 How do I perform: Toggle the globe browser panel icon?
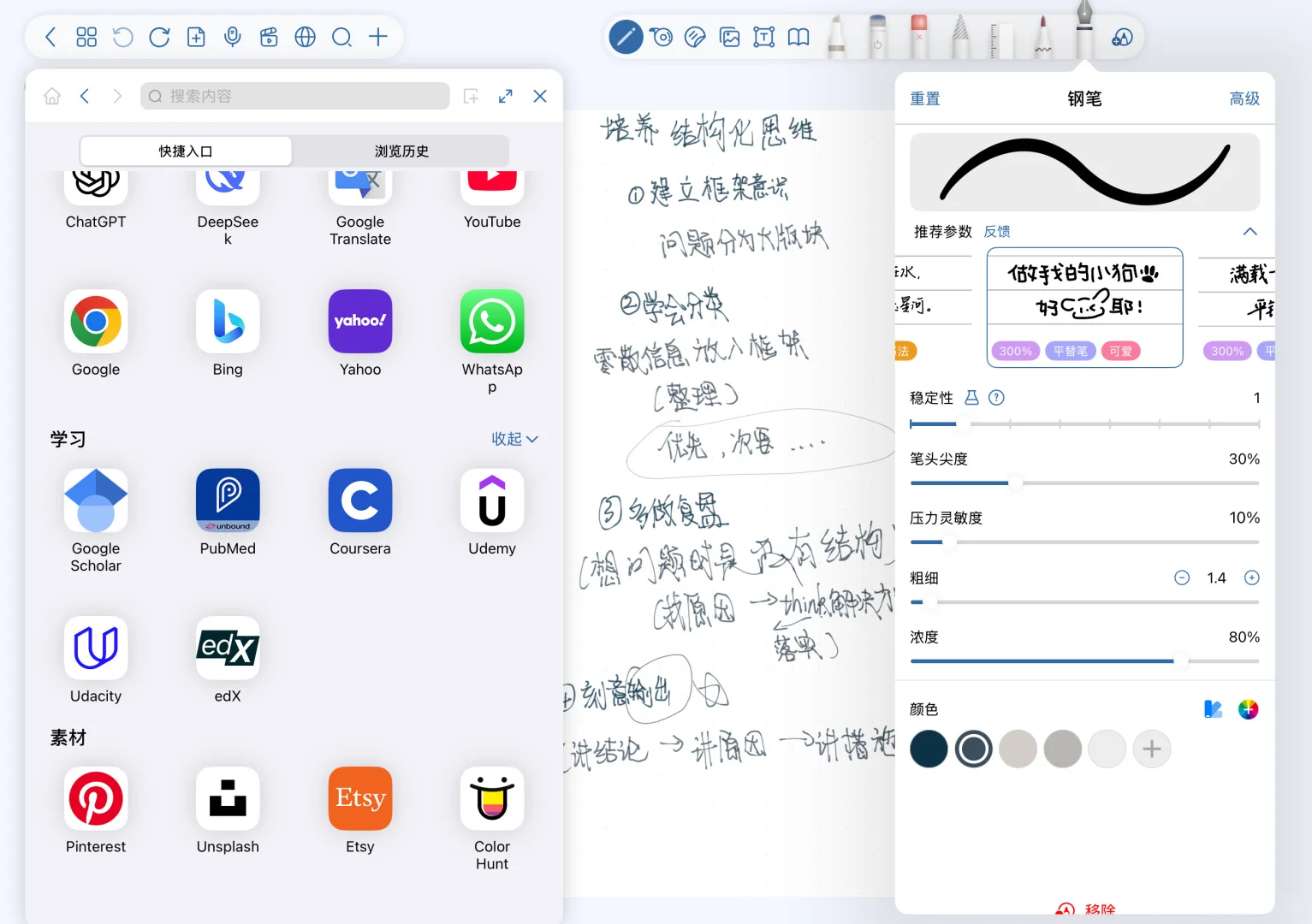[x=306, y=37]
